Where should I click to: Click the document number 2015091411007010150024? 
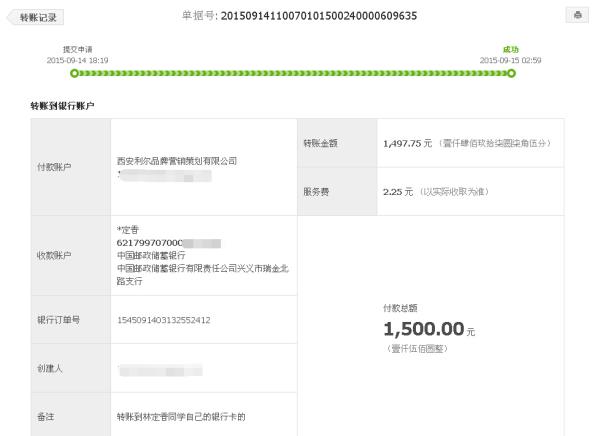pyautogui.click(x=319, y=16)
